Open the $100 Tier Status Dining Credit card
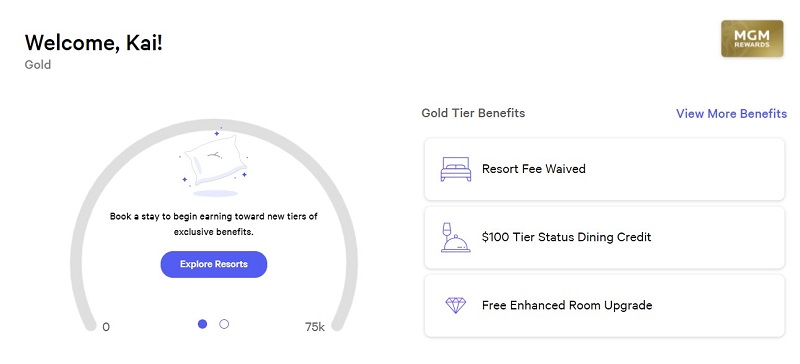 click(x=604, y=237)
